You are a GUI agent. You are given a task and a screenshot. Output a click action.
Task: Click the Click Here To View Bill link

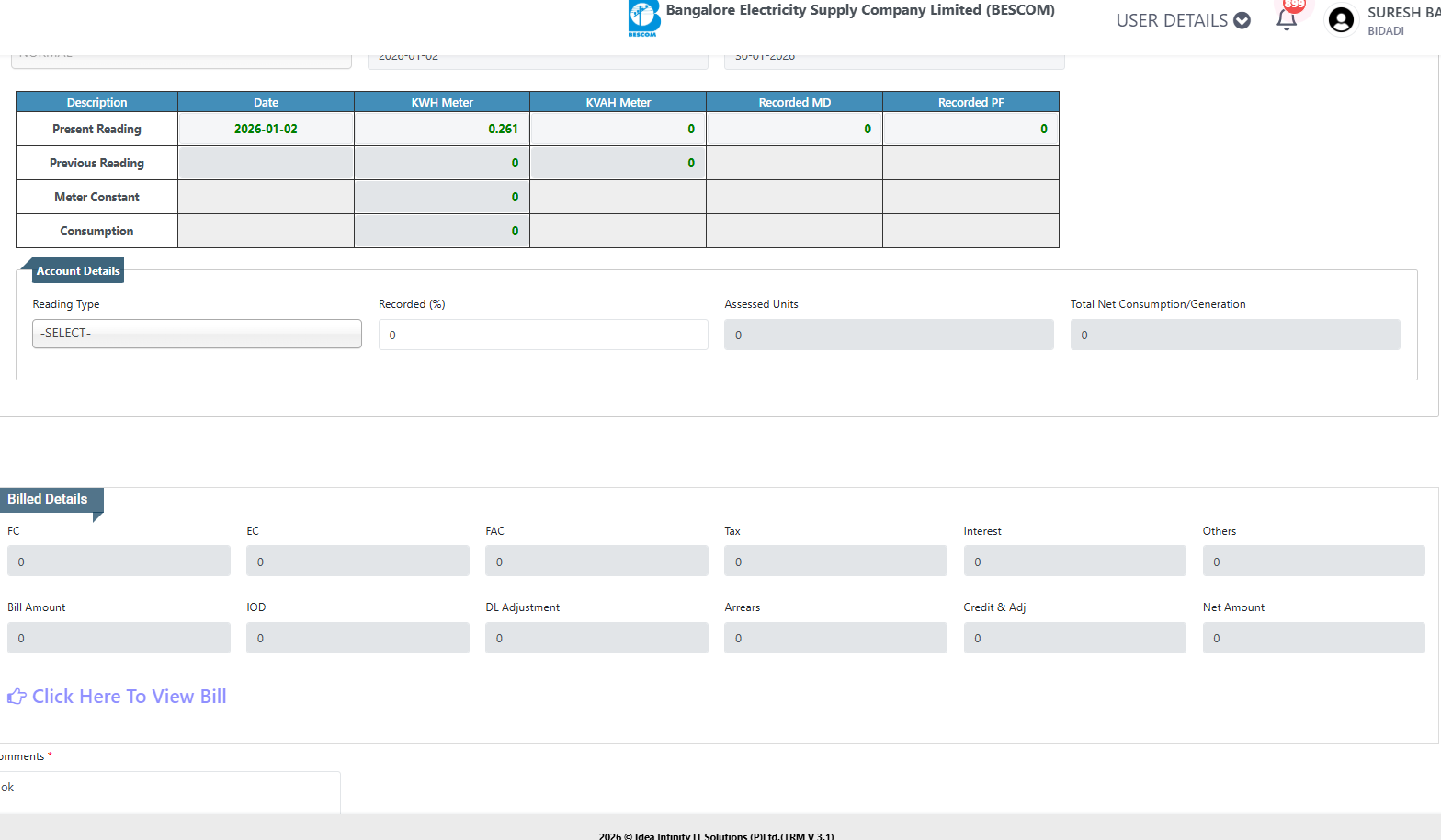coord(129,697)
